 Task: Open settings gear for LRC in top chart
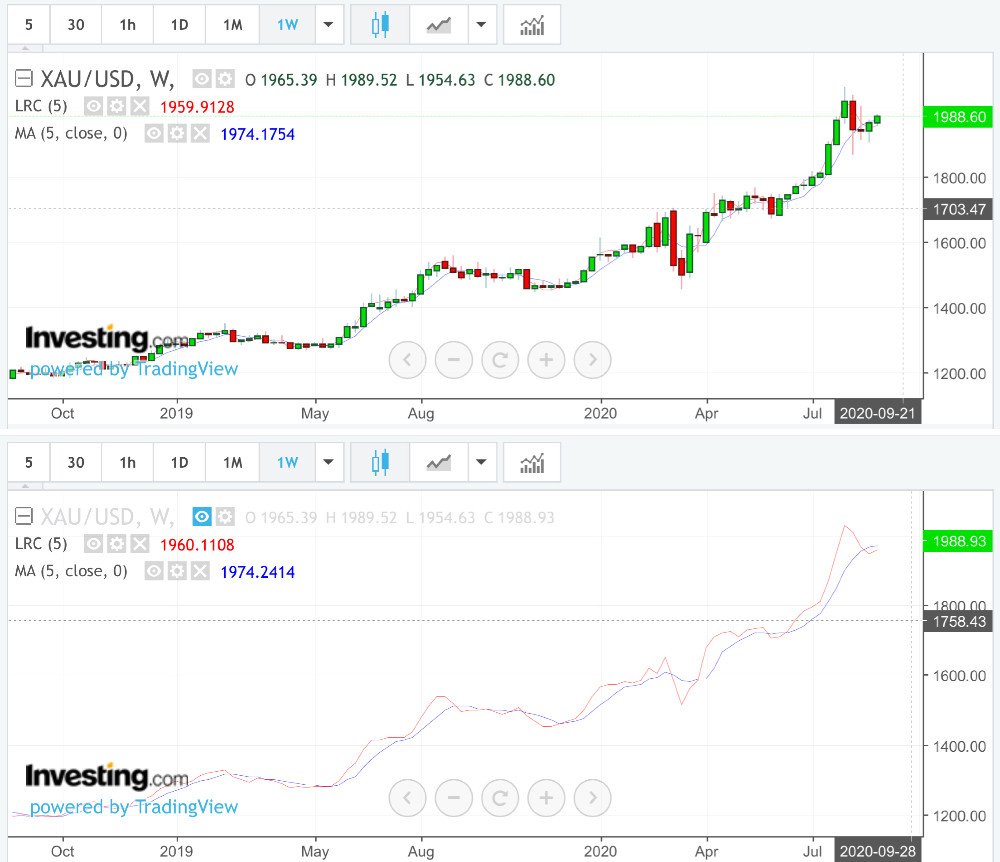tap(117, 106)
